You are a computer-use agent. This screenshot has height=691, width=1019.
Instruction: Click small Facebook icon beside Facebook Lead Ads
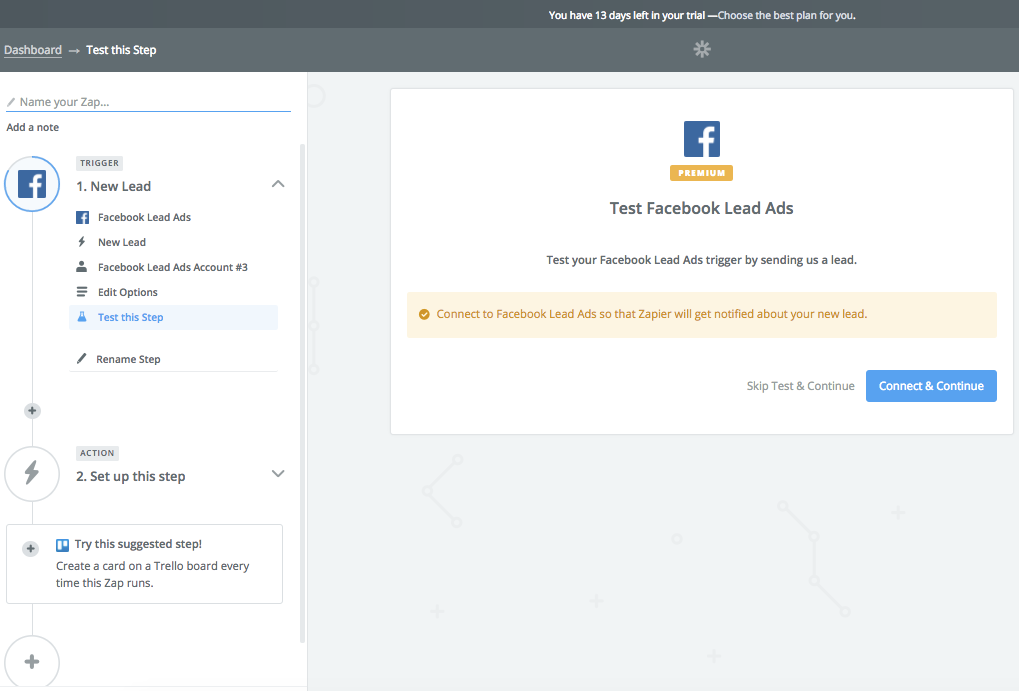[83, 217]
